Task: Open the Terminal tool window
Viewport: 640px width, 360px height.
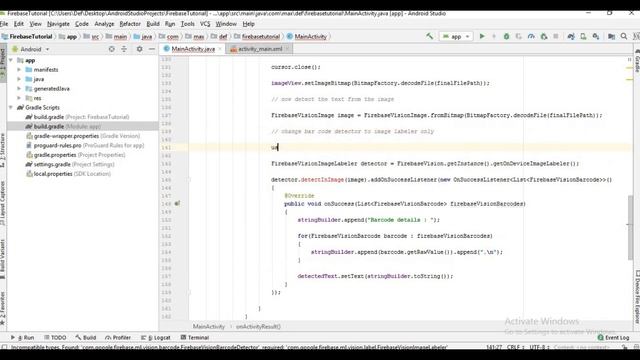Action: pos(195,338)
